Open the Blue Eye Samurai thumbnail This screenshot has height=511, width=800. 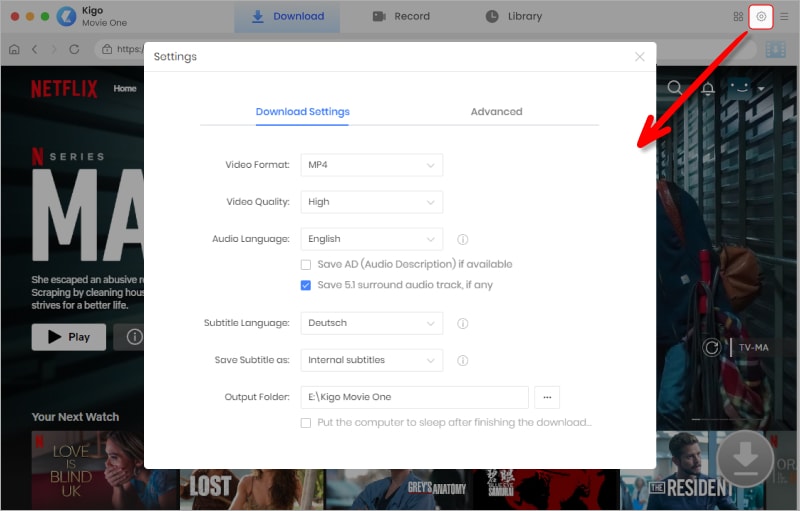(x=545, y=489)
